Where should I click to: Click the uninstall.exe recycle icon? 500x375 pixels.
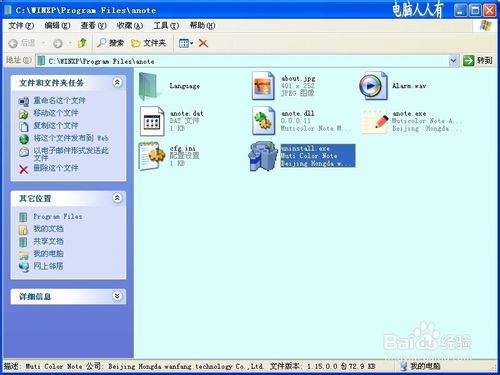pos(263,156)
